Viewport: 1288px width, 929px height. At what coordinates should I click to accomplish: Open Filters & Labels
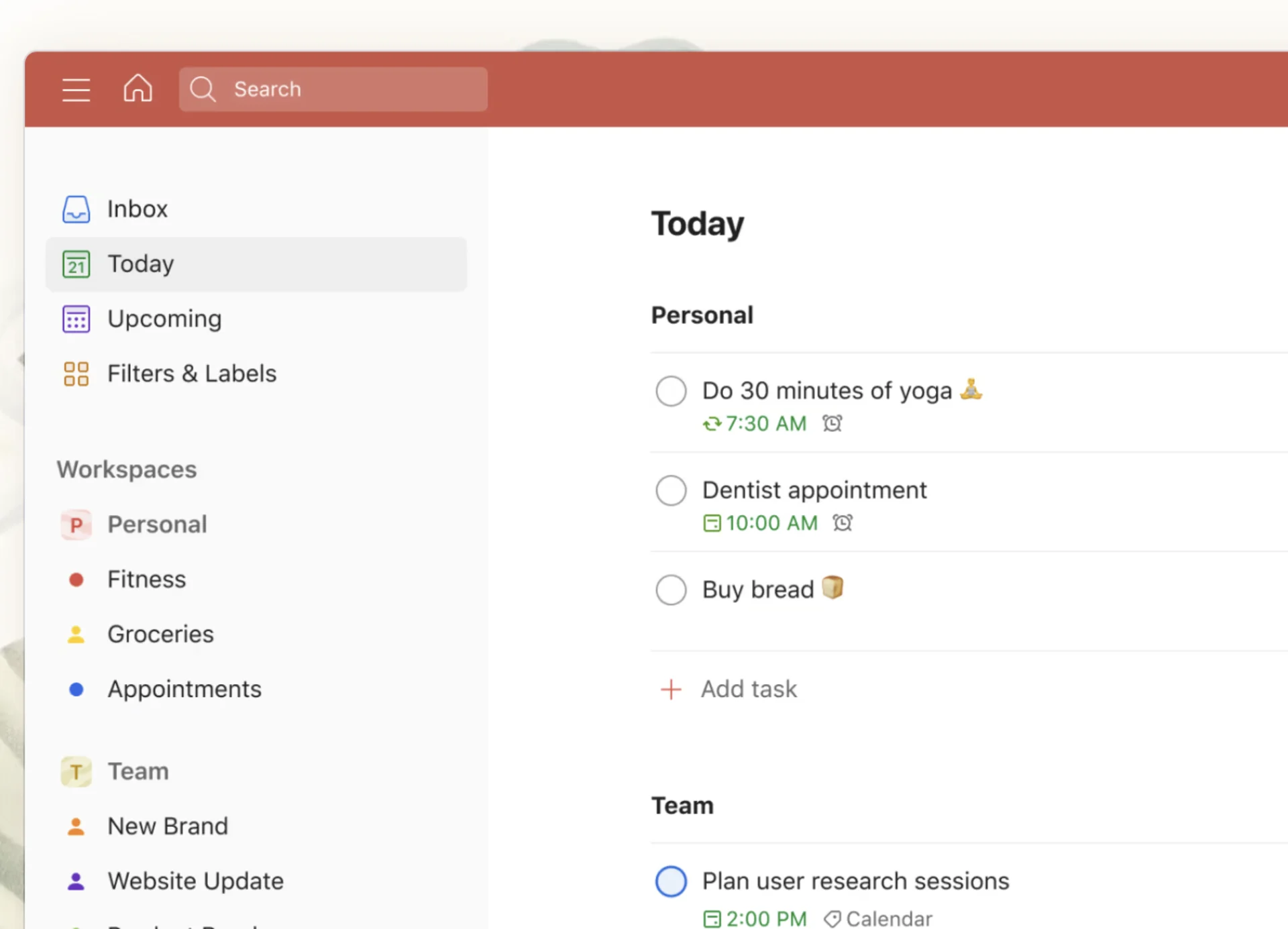pyautogui.click(x=192, y=374)
